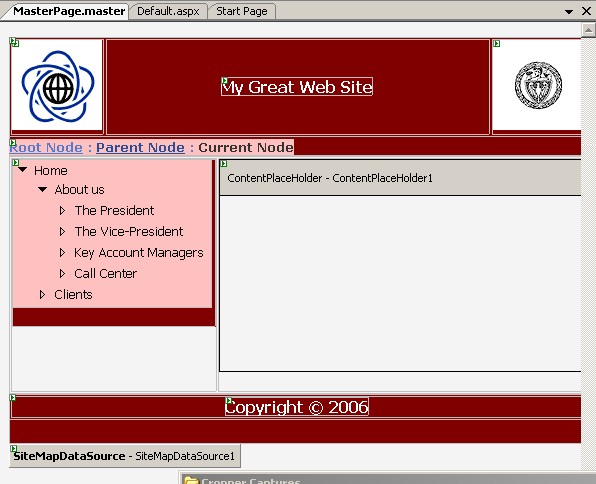This screenshot has height=484, width=596.
Task: Follow the Parent Node breadcrumb link
Action: pyautogui.click(x=140, y=147)
